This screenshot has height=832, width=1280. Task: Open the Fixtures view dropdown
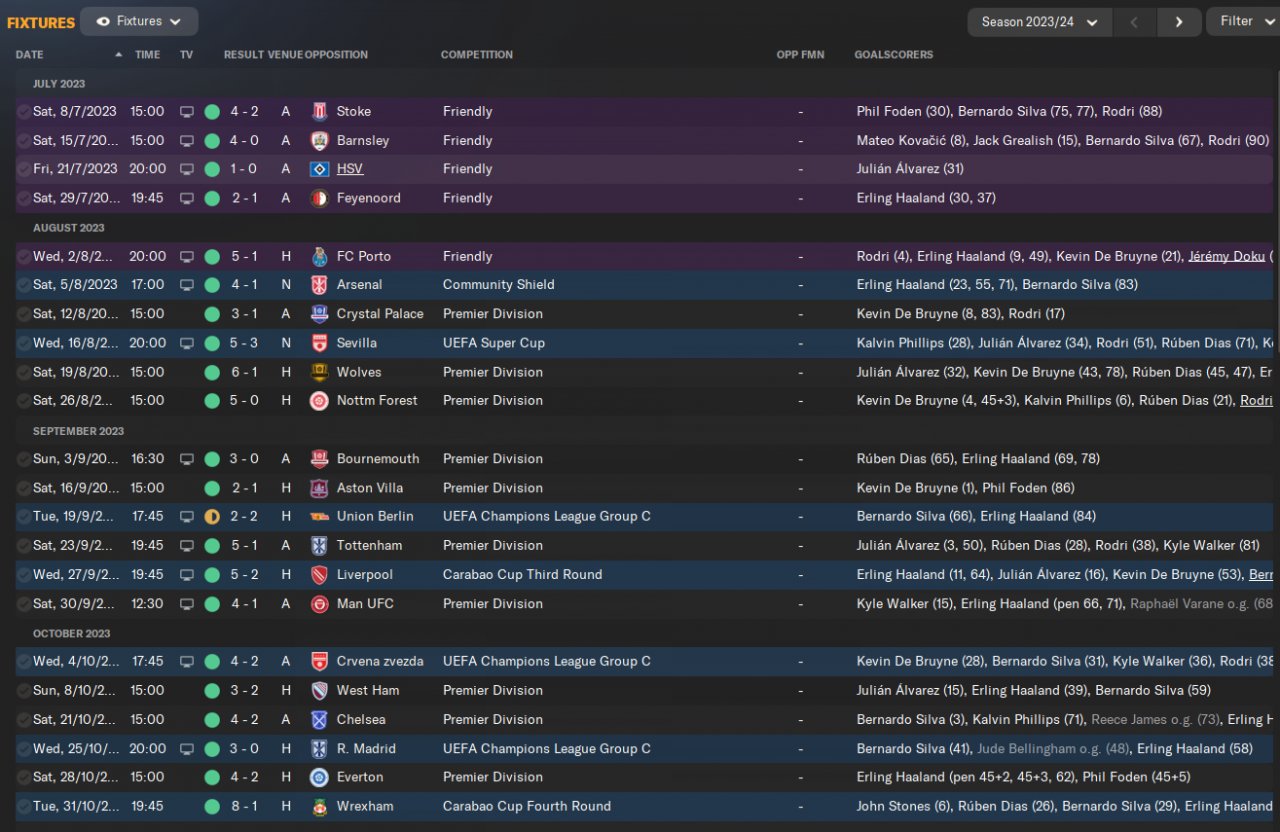[x=139, y=21]
